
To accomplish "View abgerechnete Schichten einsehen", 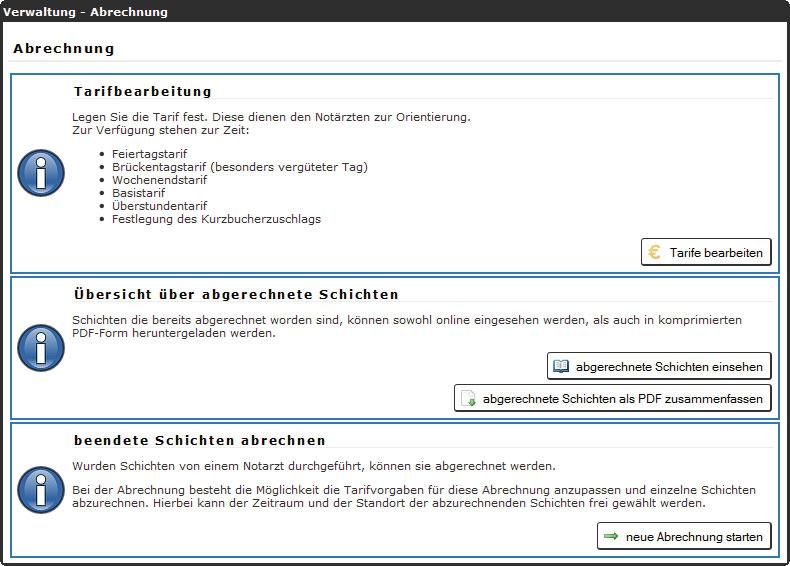I will click(659, 367).
